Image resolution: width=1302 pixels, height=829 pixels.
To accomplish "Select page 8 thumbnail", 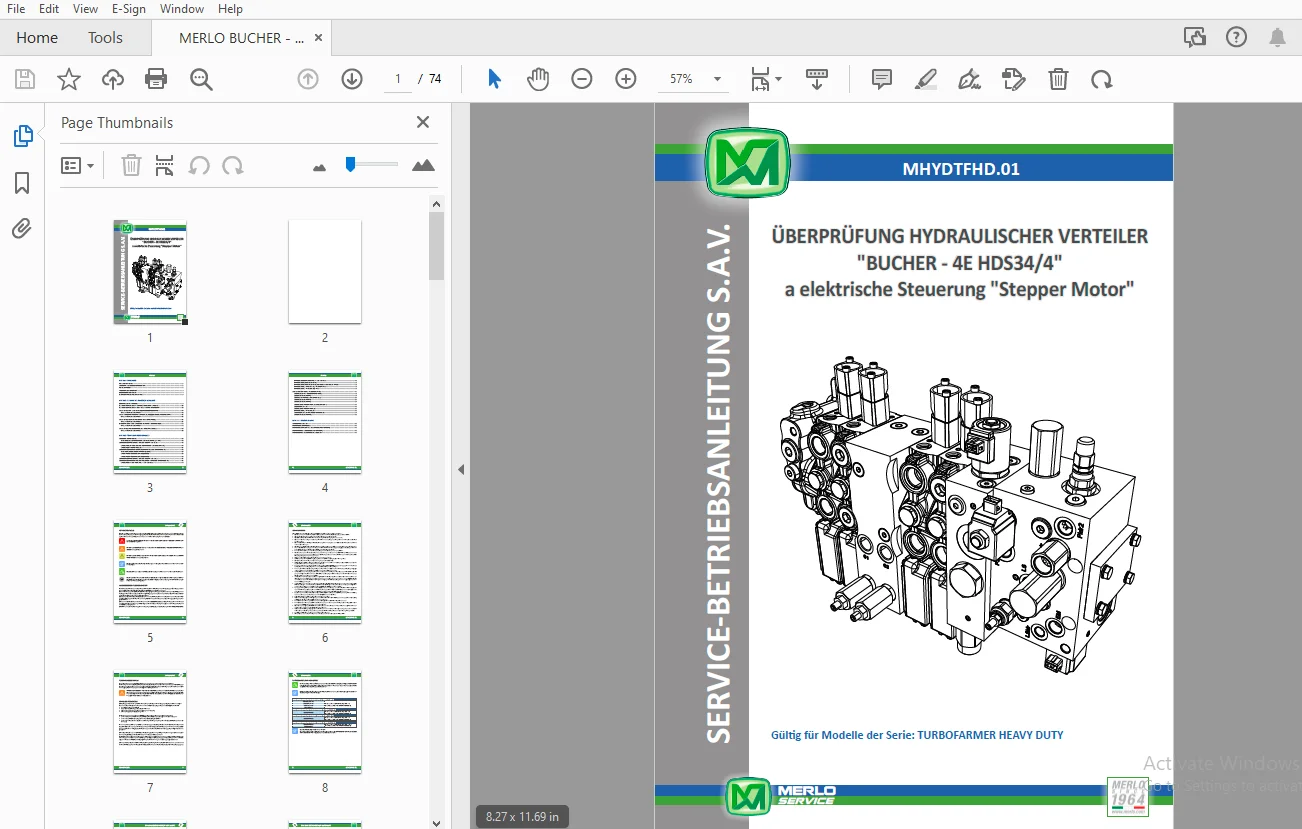I will (x=325, y=722).
